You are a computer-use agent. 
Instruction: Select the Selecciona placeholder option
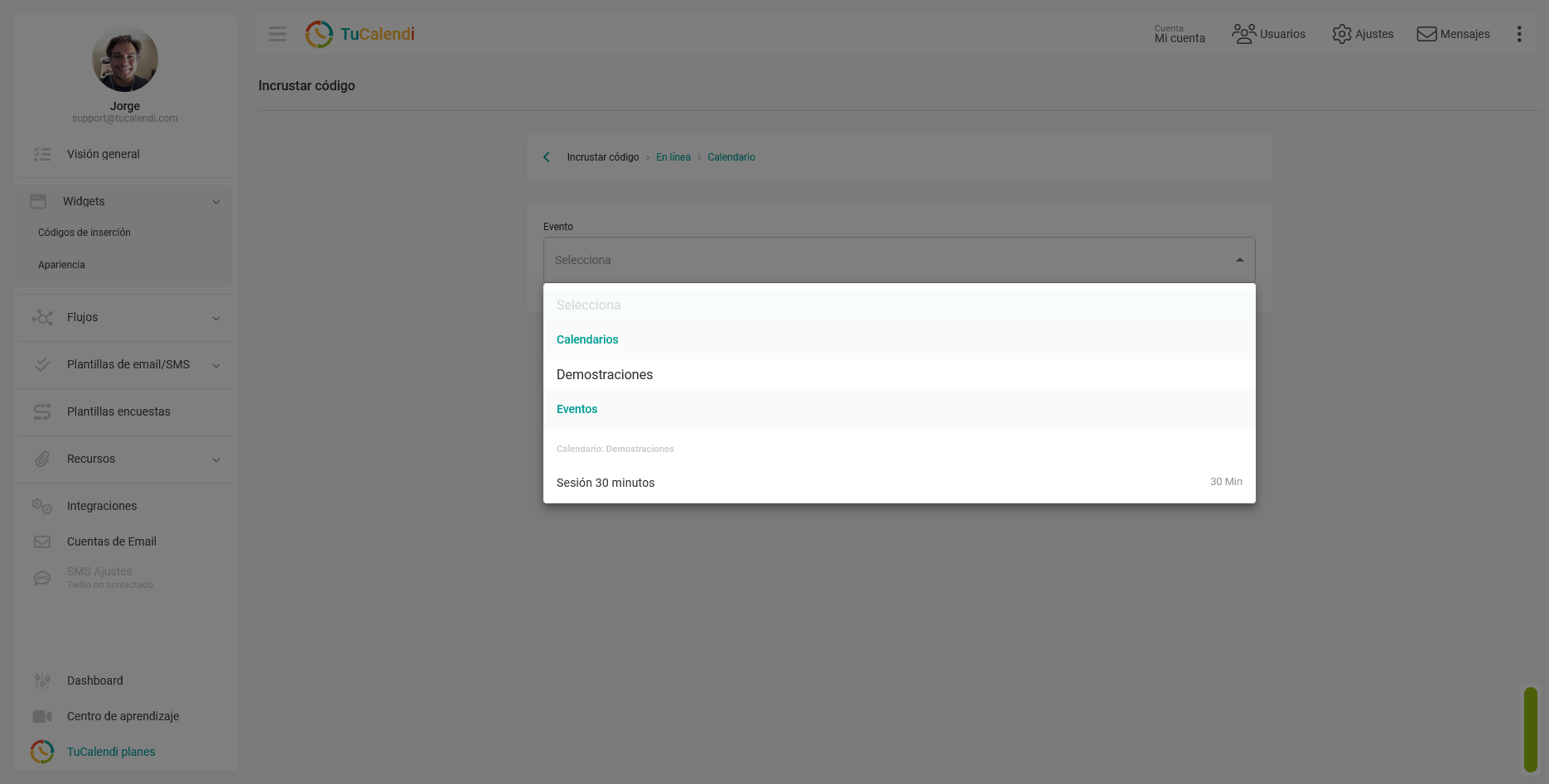pyautogui.click(x=900, y=305)
